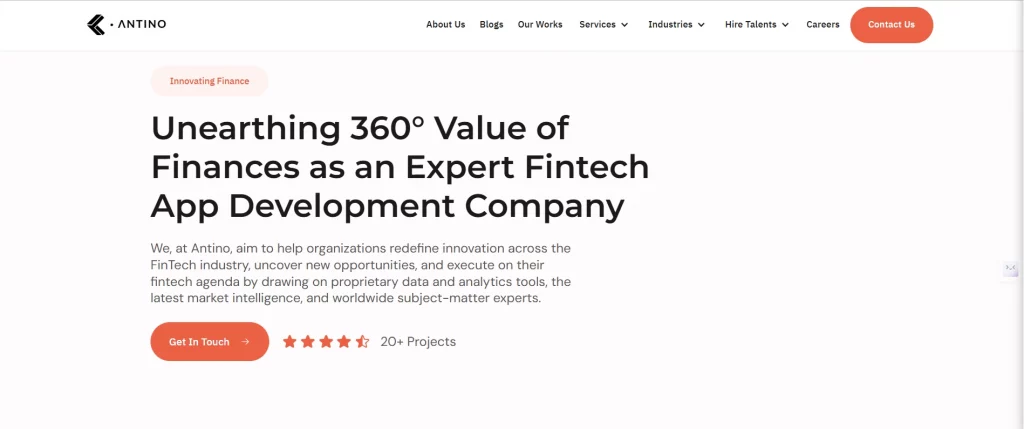Open the About Us menu item
The height and width of the screenshot is (429, 1024).
point(445,25)
